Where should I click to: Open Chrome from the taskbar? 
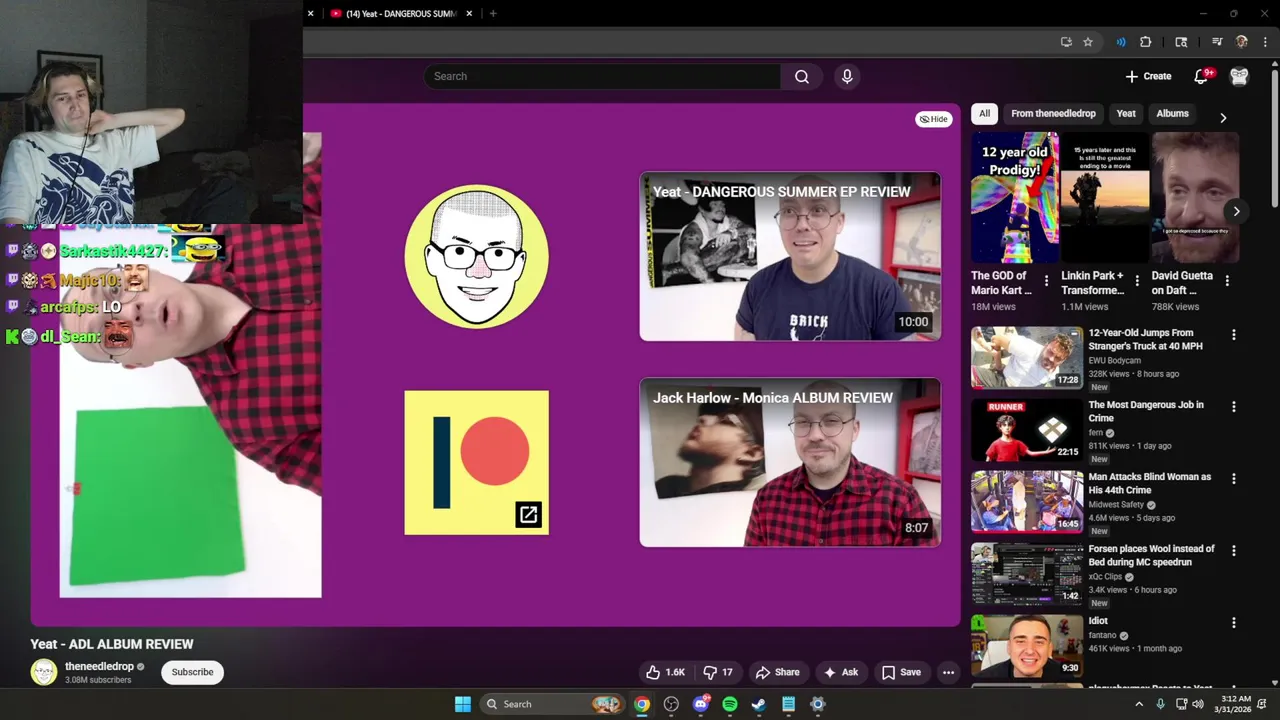coord(642,704)
